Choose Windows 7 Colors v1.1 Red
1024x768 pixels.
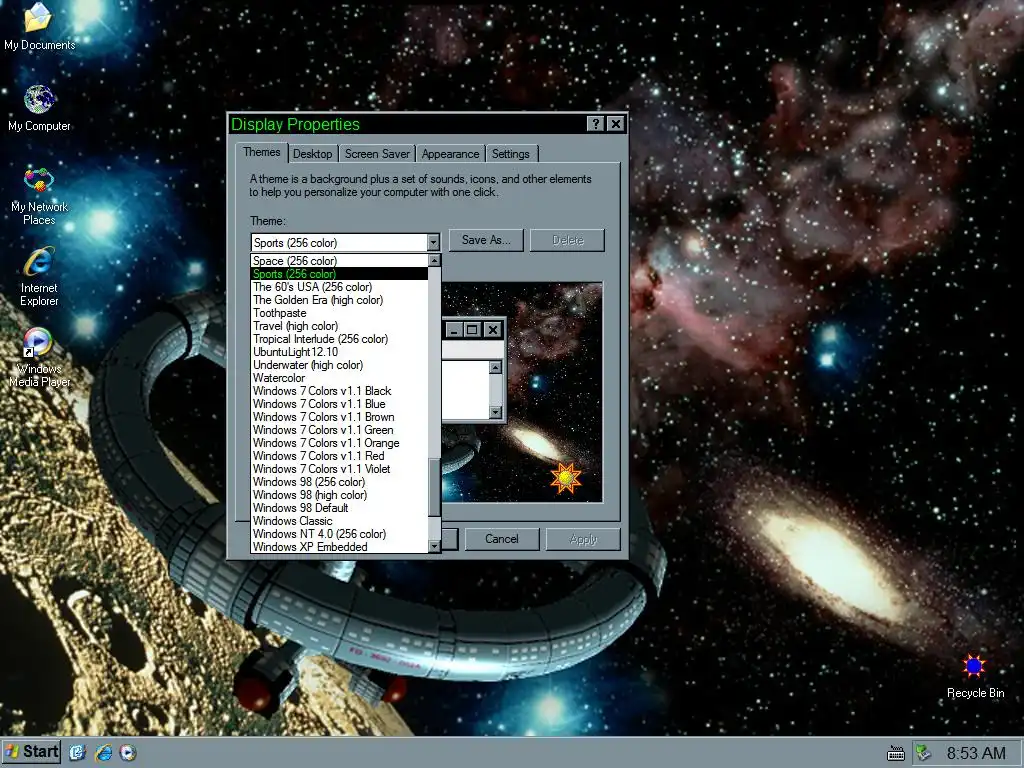tap(340, 456)
